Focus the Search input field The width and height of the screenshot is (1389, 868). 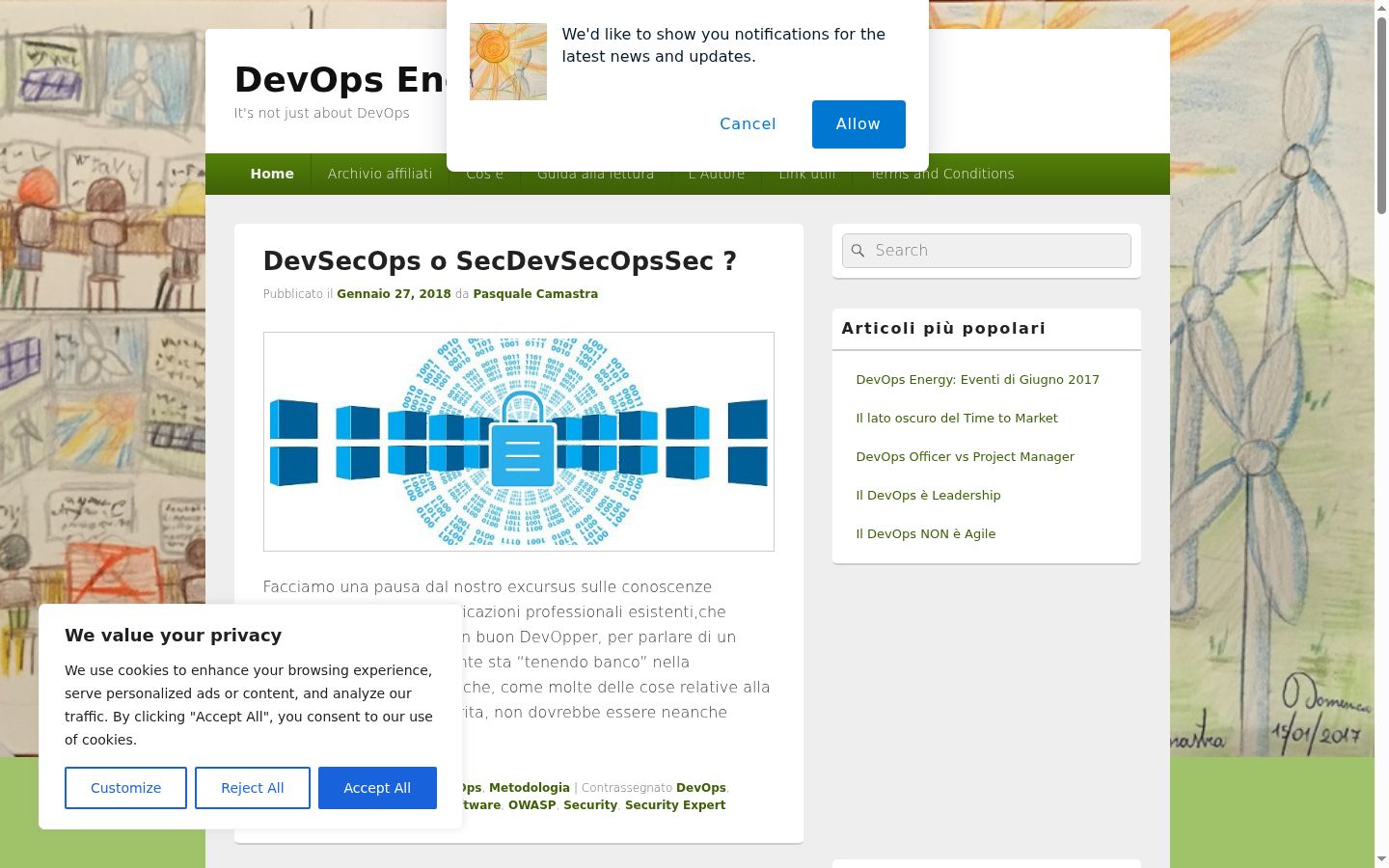click(x=987, y=251)
